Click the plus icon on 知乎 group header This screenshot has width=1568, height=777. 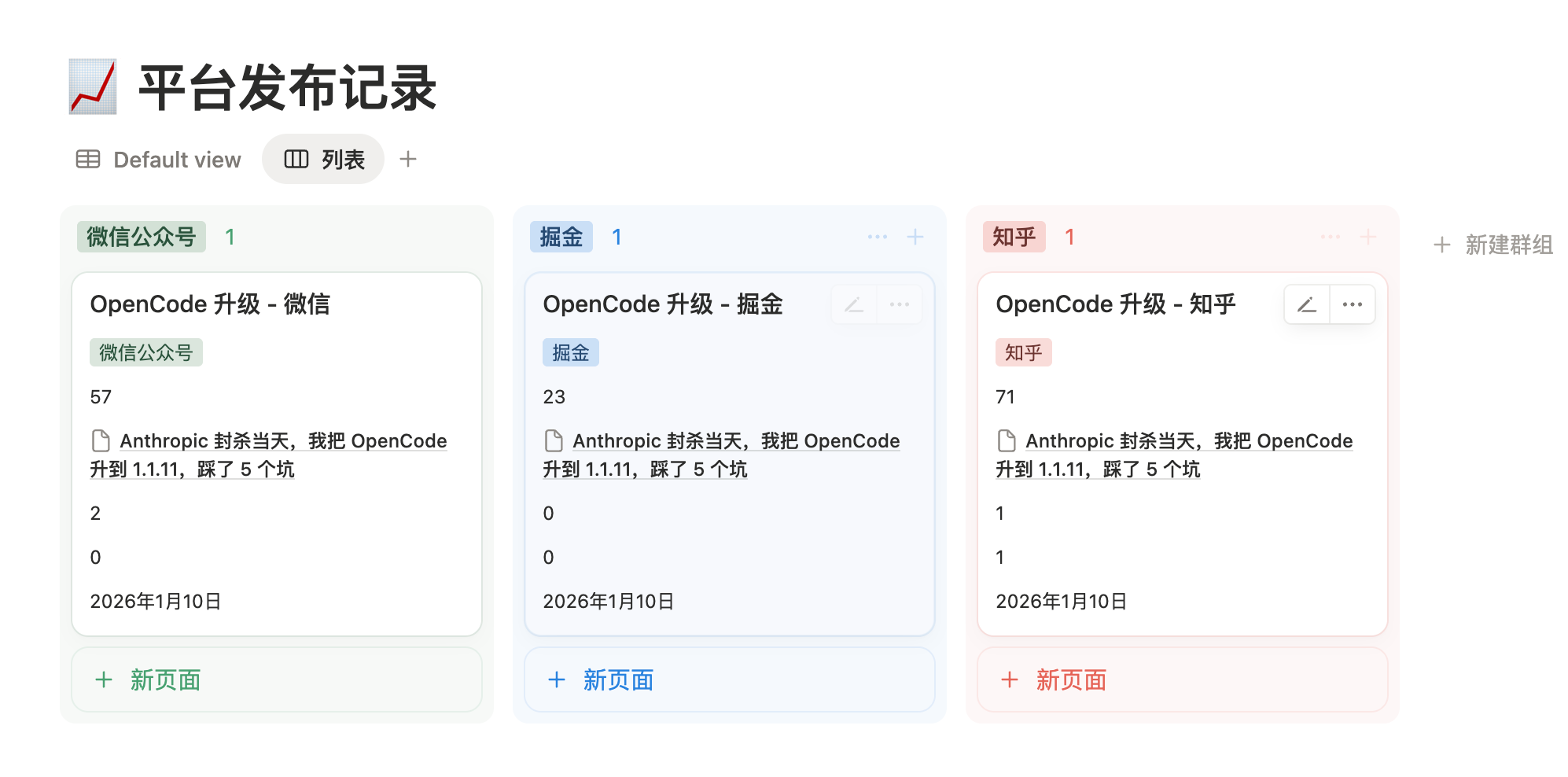point(1368,236)
